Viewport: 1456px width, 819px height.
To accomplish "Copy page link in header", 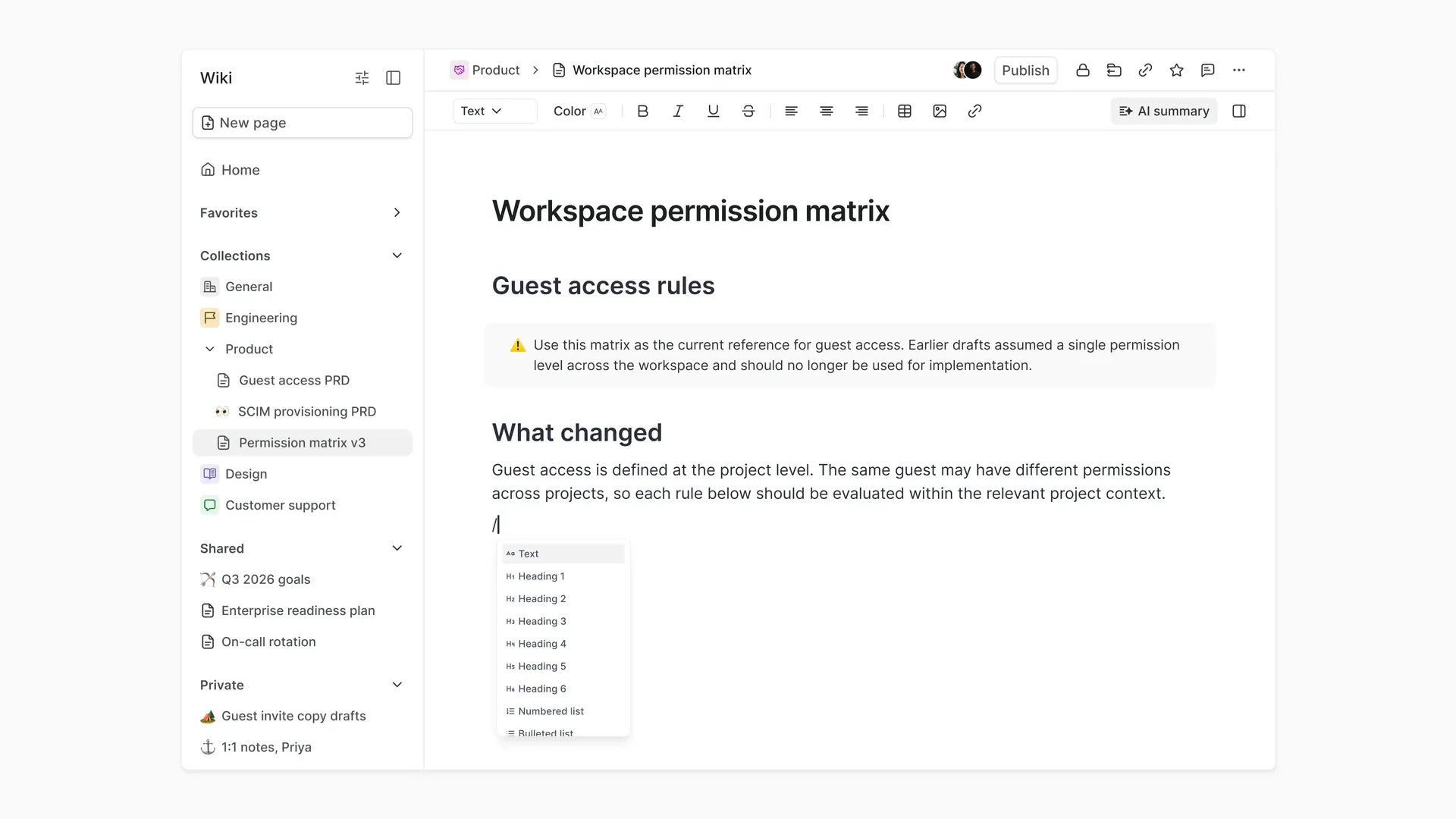I will click(x=1145, y=71).
